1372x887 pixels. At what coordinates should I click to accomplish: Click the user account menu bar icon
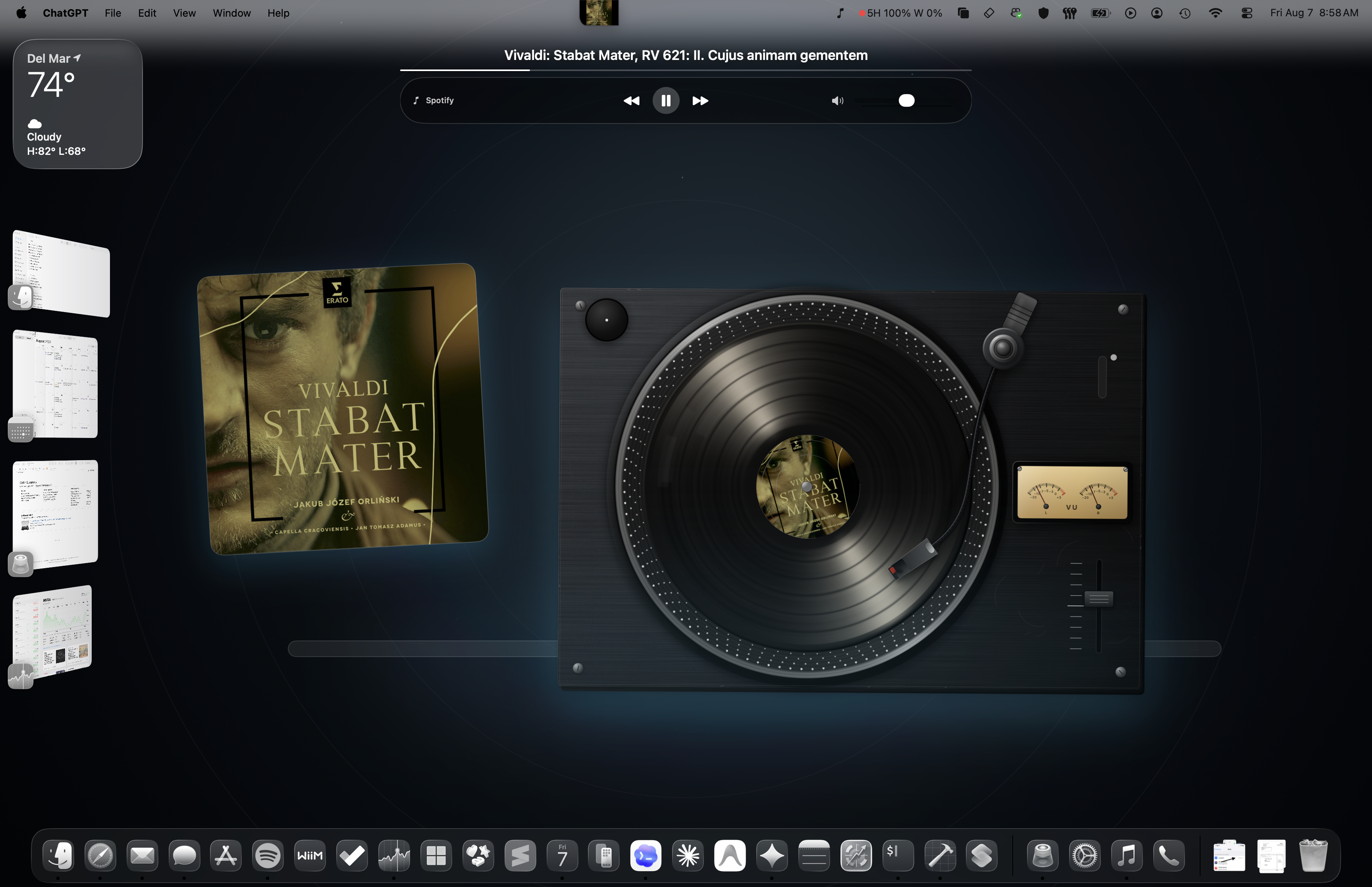(1157, 13)
